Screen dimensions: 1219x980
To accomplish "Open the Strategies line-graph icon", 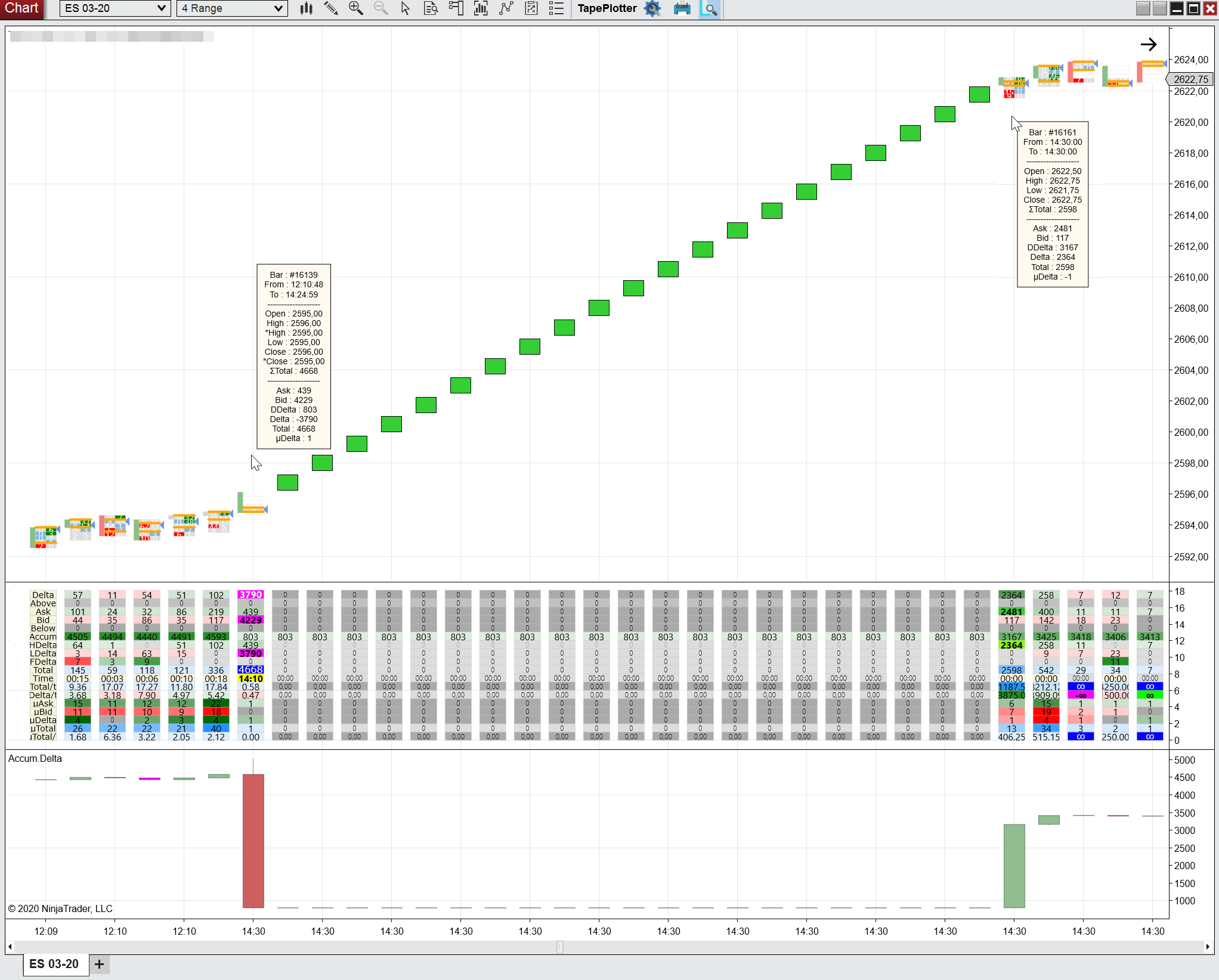I will (x=506, y=8).
